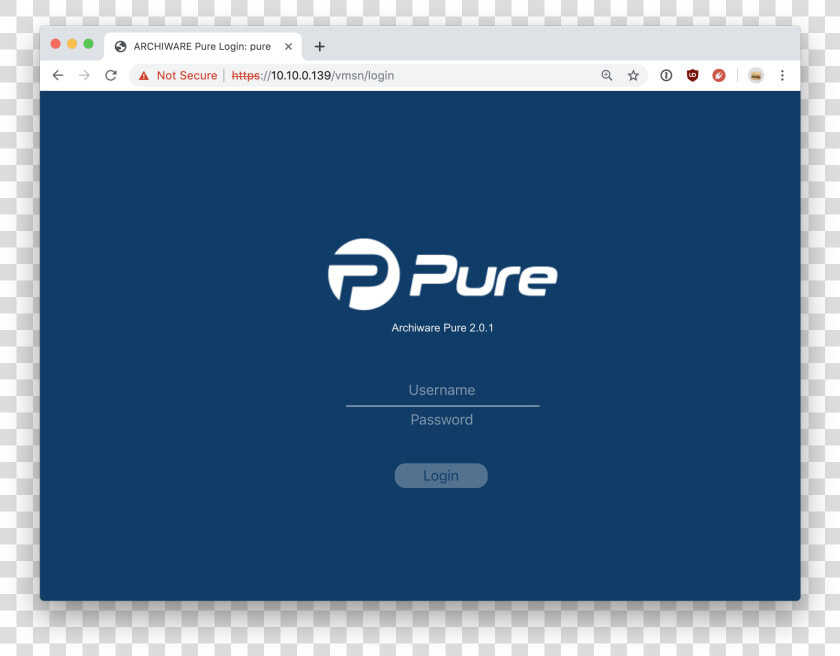Open the uBlock Origin shield extension
Image resolution: width=840 pixels, height=656 pixels.
[x=692, y=76]
